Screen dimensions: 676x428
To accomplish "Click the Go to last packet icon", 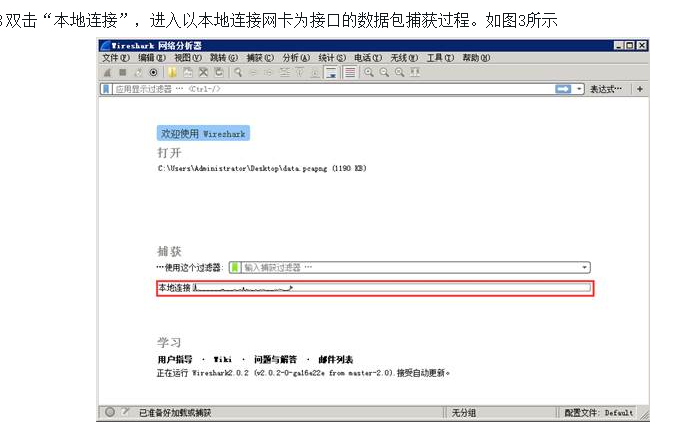I will tap(315, 72).
